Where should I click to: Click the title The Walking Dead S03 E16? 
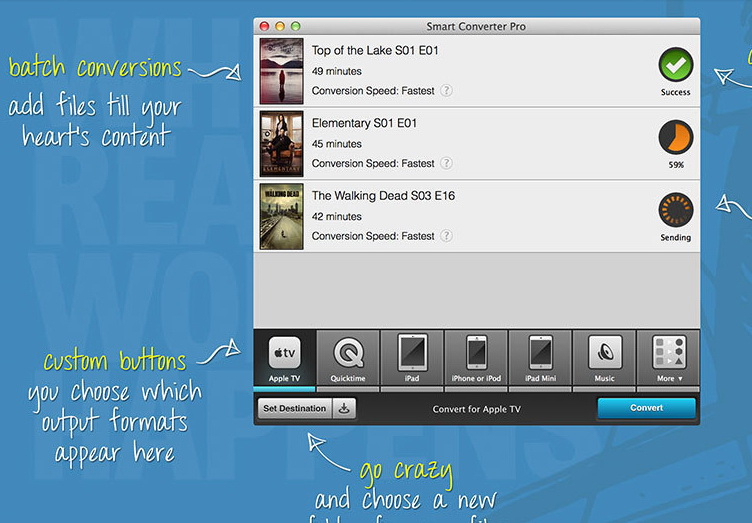383,196
